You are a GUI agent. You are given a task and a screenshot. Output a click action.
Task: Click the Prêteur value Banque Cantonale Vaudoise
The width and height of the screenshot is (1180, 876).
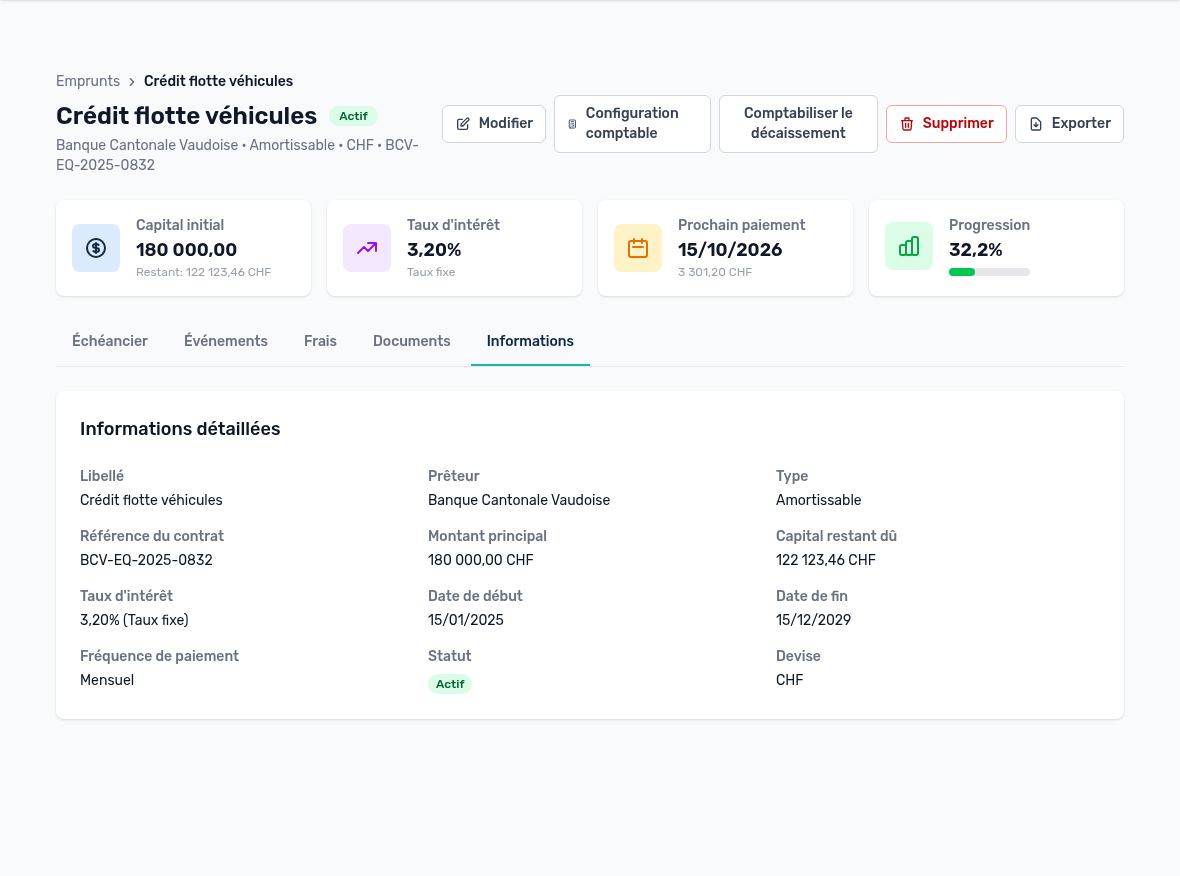(519, 500)
